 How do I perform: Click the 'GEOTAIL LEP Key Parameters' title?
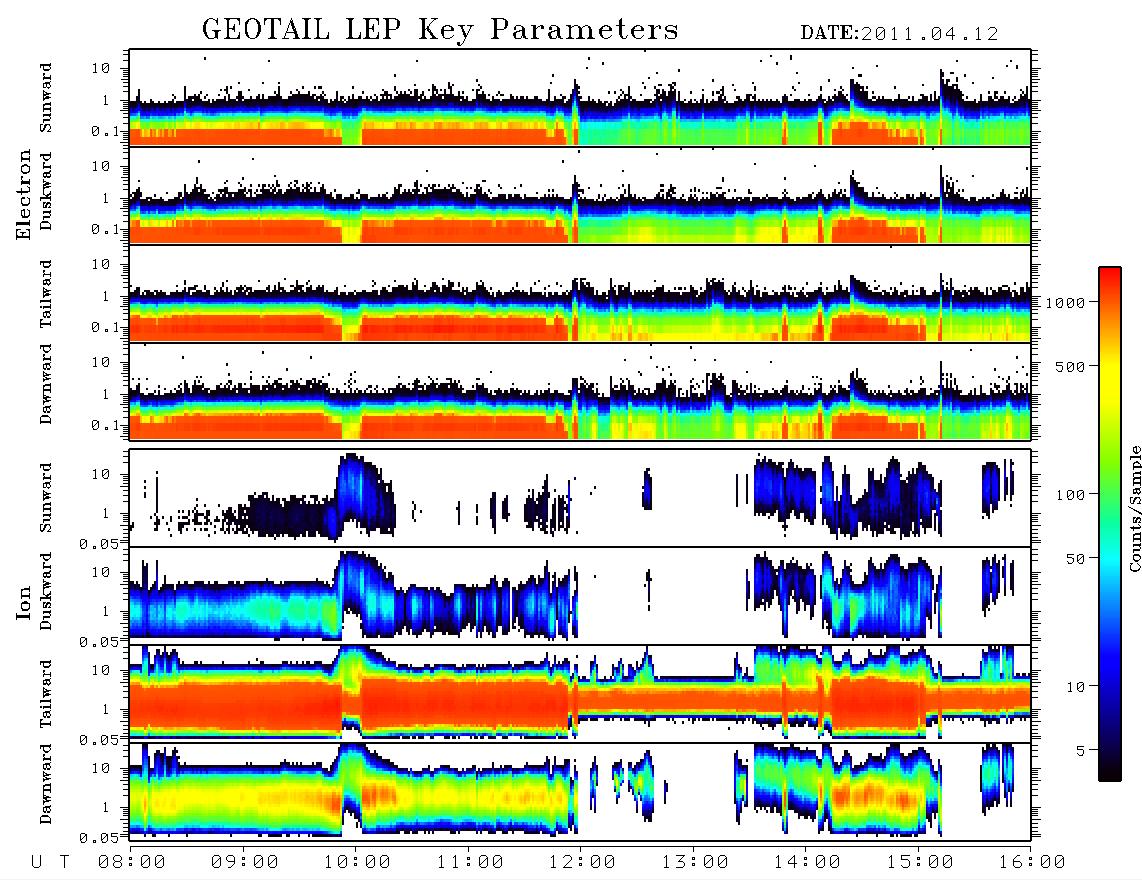[x=440, y=30]
